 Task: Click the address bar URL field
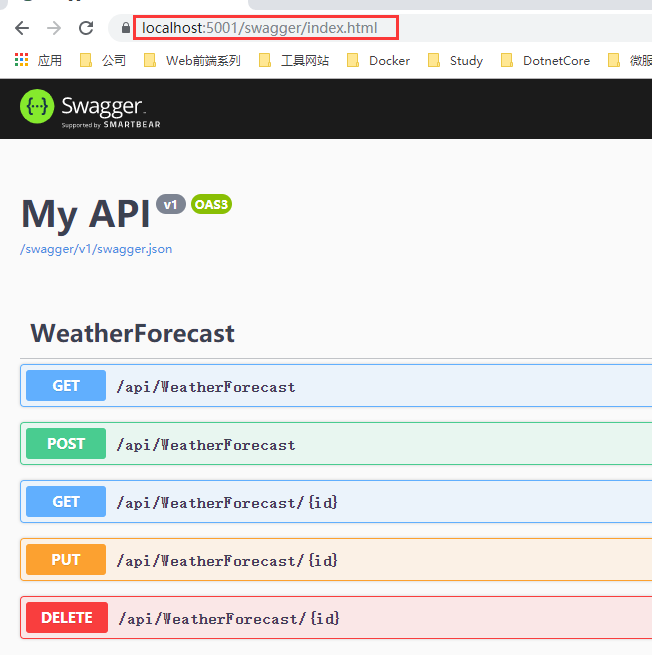pyautogui.click(x=265, y=28)
